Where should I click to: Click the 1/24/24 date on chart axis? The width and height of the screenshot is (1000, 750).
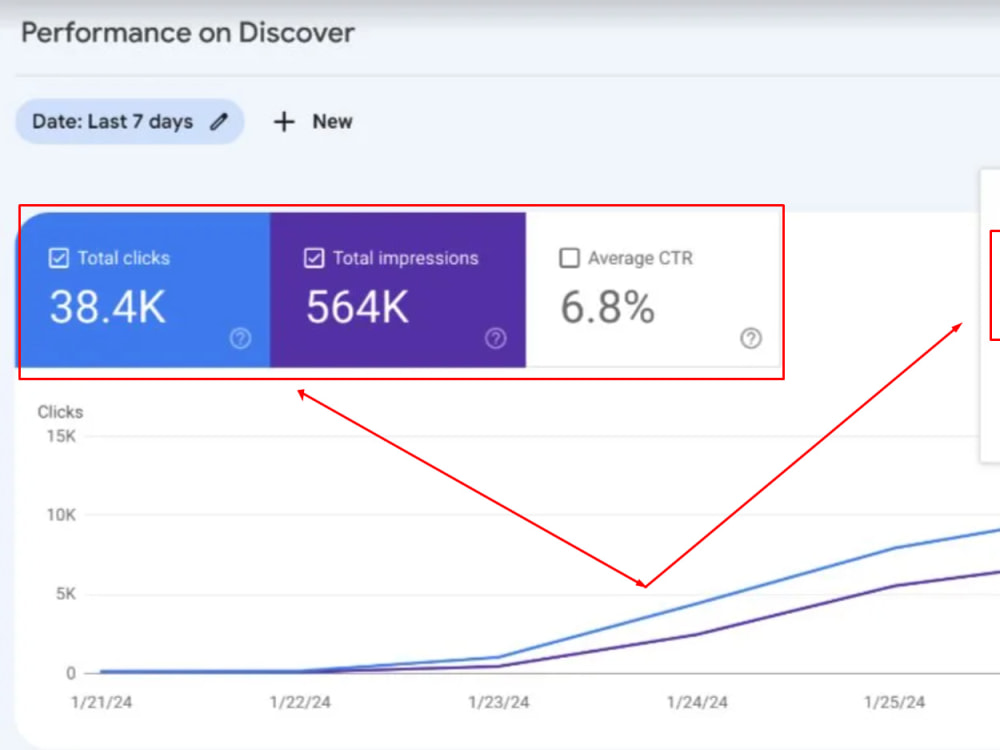(x=697, y=702)
